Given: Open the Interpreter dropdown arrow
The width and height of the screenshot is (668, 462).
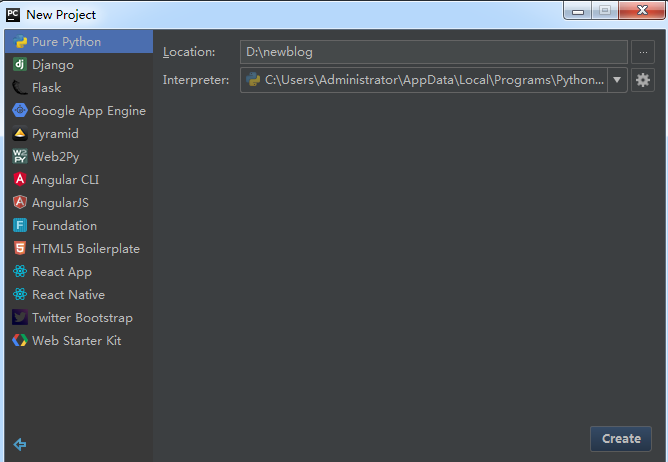Looking at the screenshot, I should [617, 80].
